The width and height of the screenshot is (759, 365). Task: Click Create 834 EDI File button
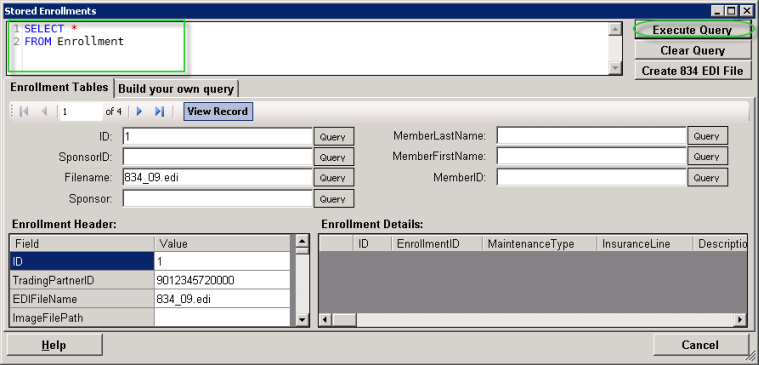click(692, 71)
